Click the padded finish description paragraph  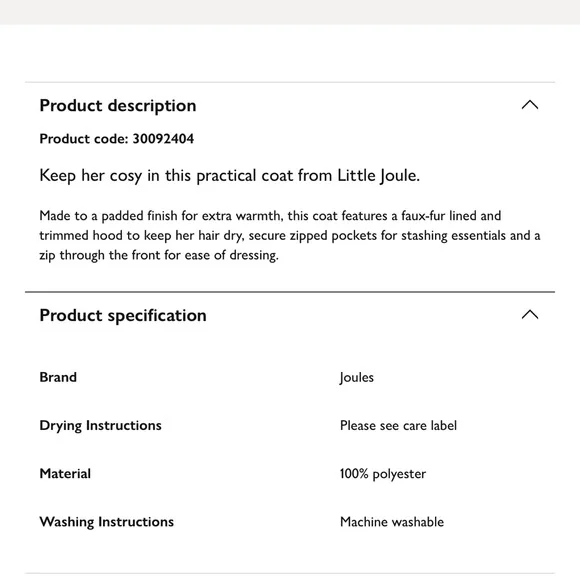(x=290, y=236)
